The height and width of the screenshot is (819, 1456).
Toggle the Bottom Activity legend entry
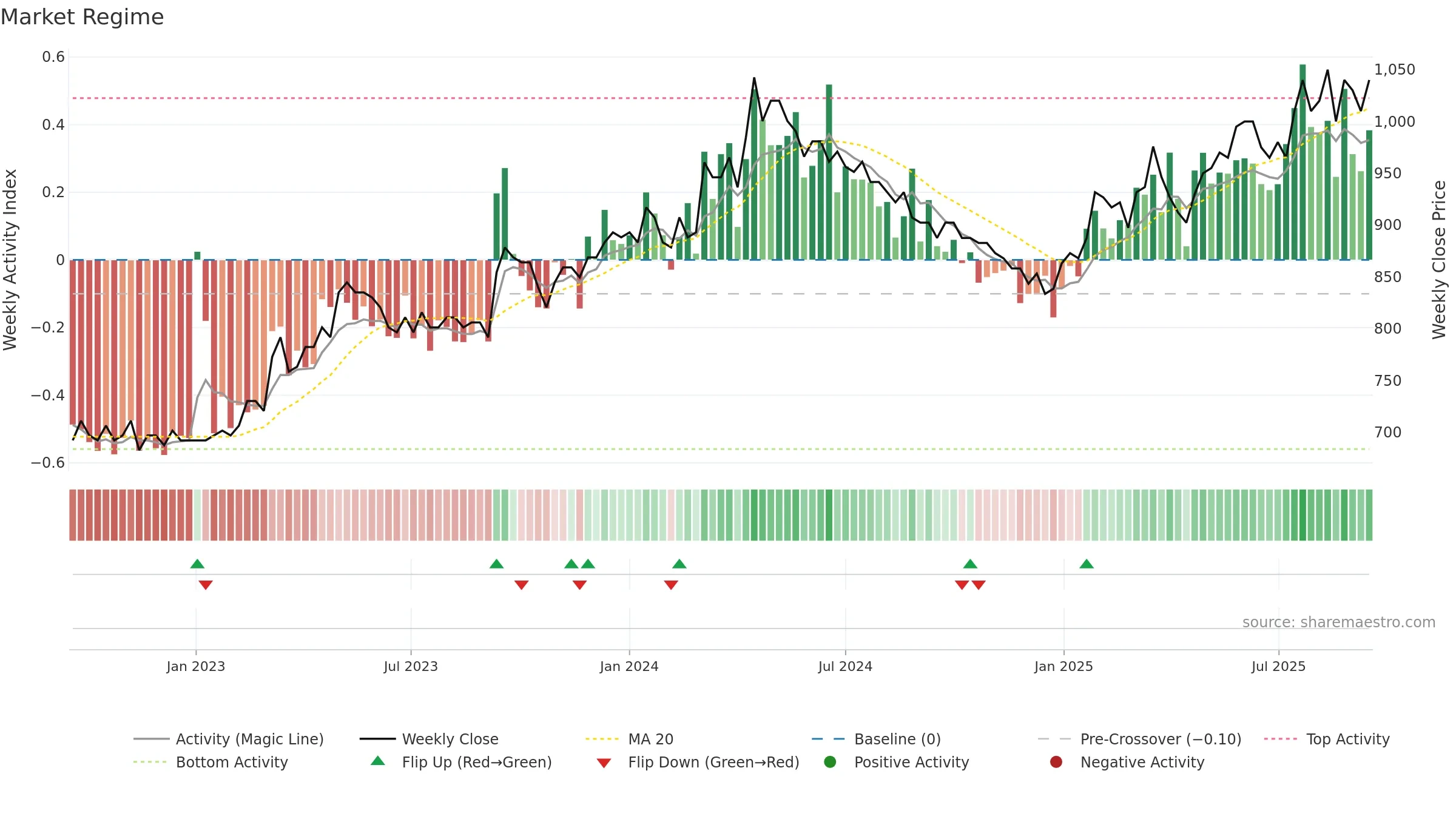[211, 762]
